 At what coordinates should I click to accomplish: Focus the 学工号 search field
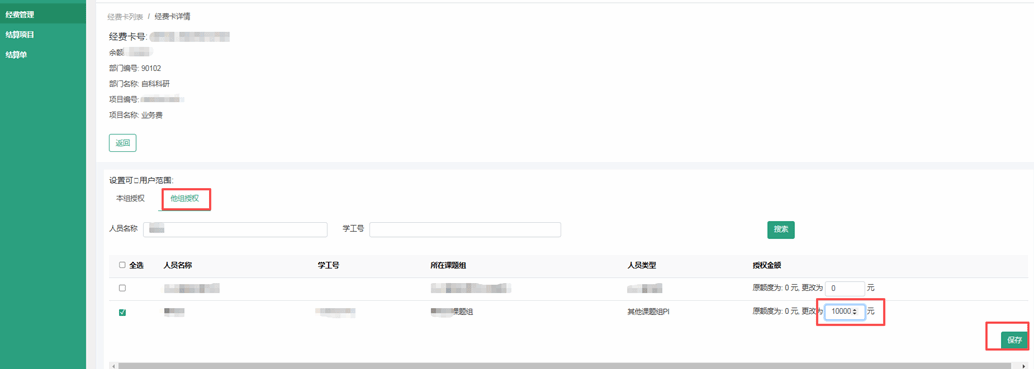click(465, 229)
